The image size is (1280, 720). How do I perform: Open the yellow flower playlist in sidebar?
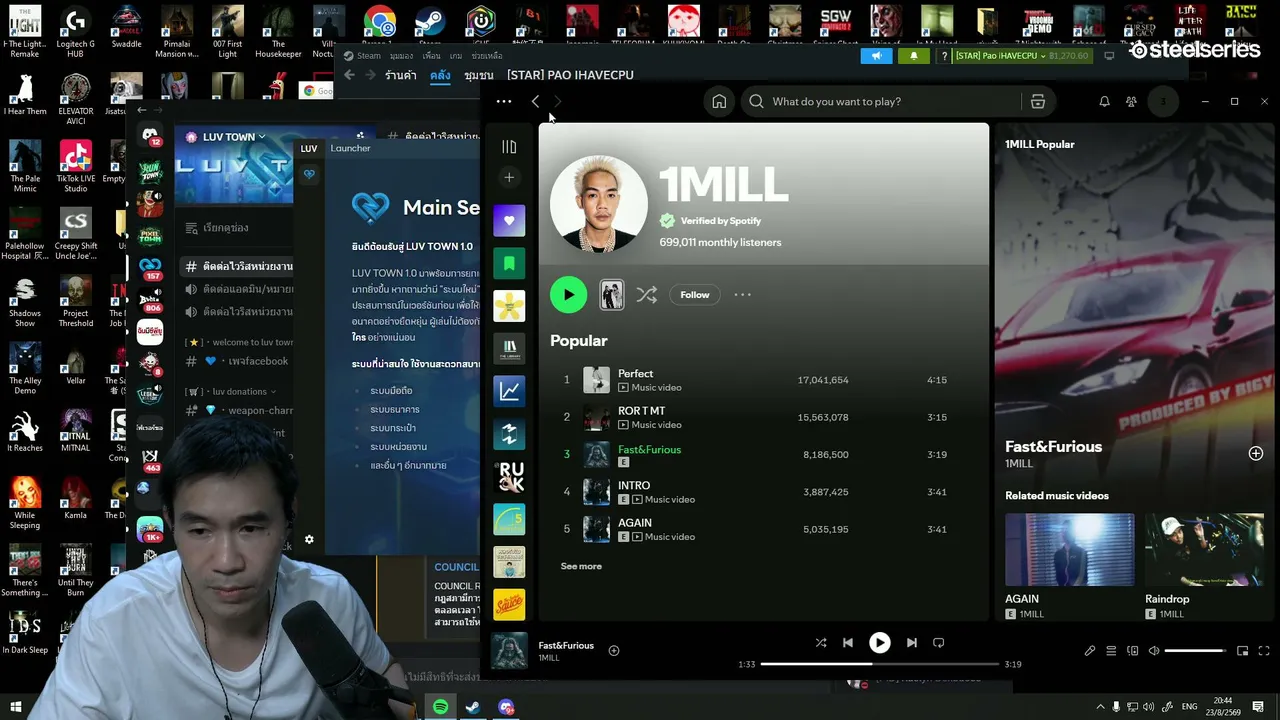(x=509, y=306)
